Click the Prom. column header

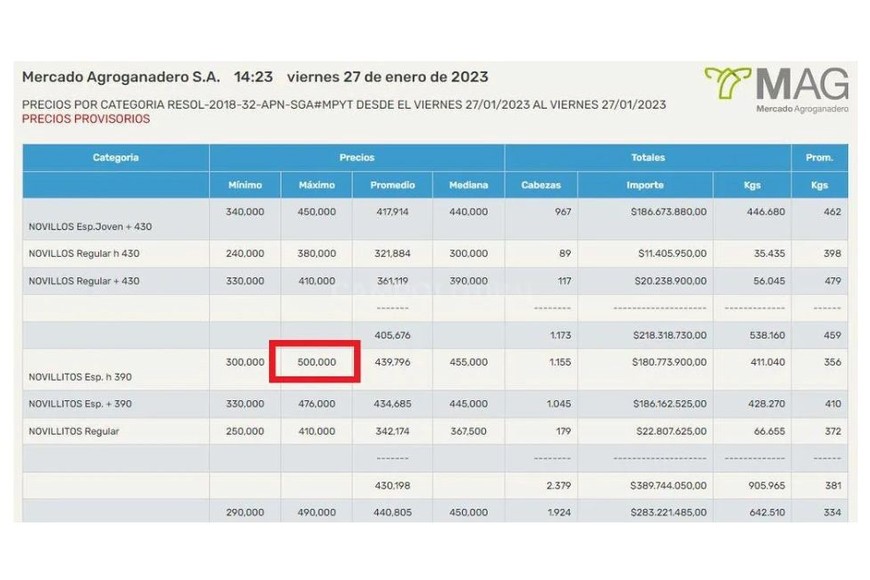point(819,158)
